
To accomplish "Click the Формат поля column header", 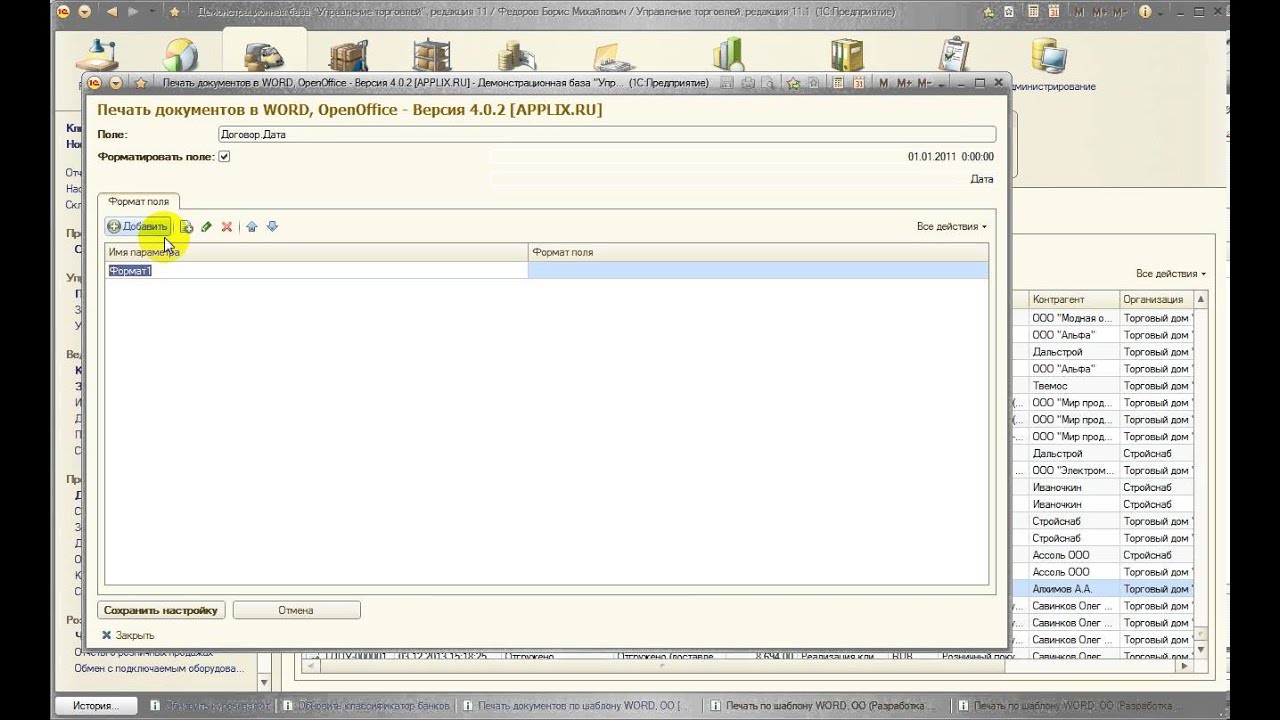I will tap(758, 253).
